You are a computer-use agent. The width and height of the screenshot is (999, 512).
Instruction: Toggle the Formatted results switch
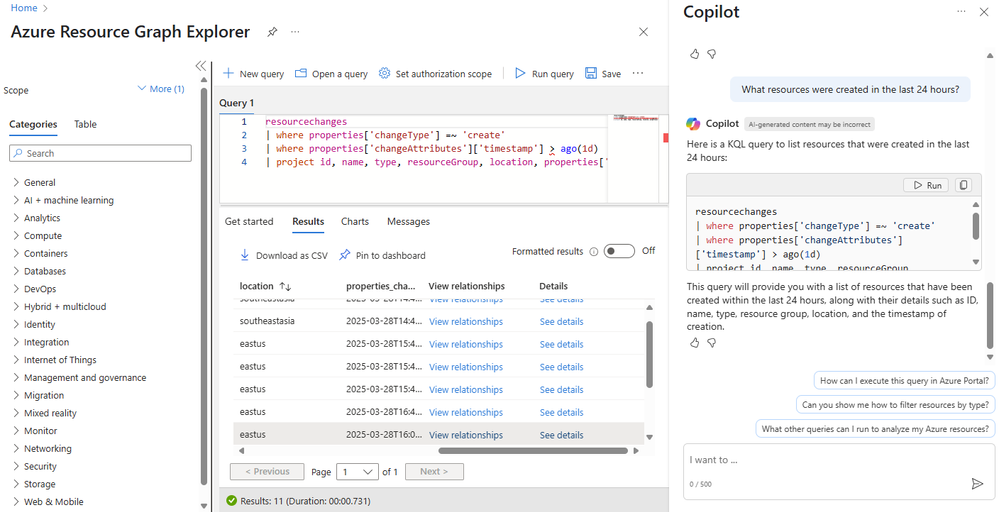coord(619,251)
